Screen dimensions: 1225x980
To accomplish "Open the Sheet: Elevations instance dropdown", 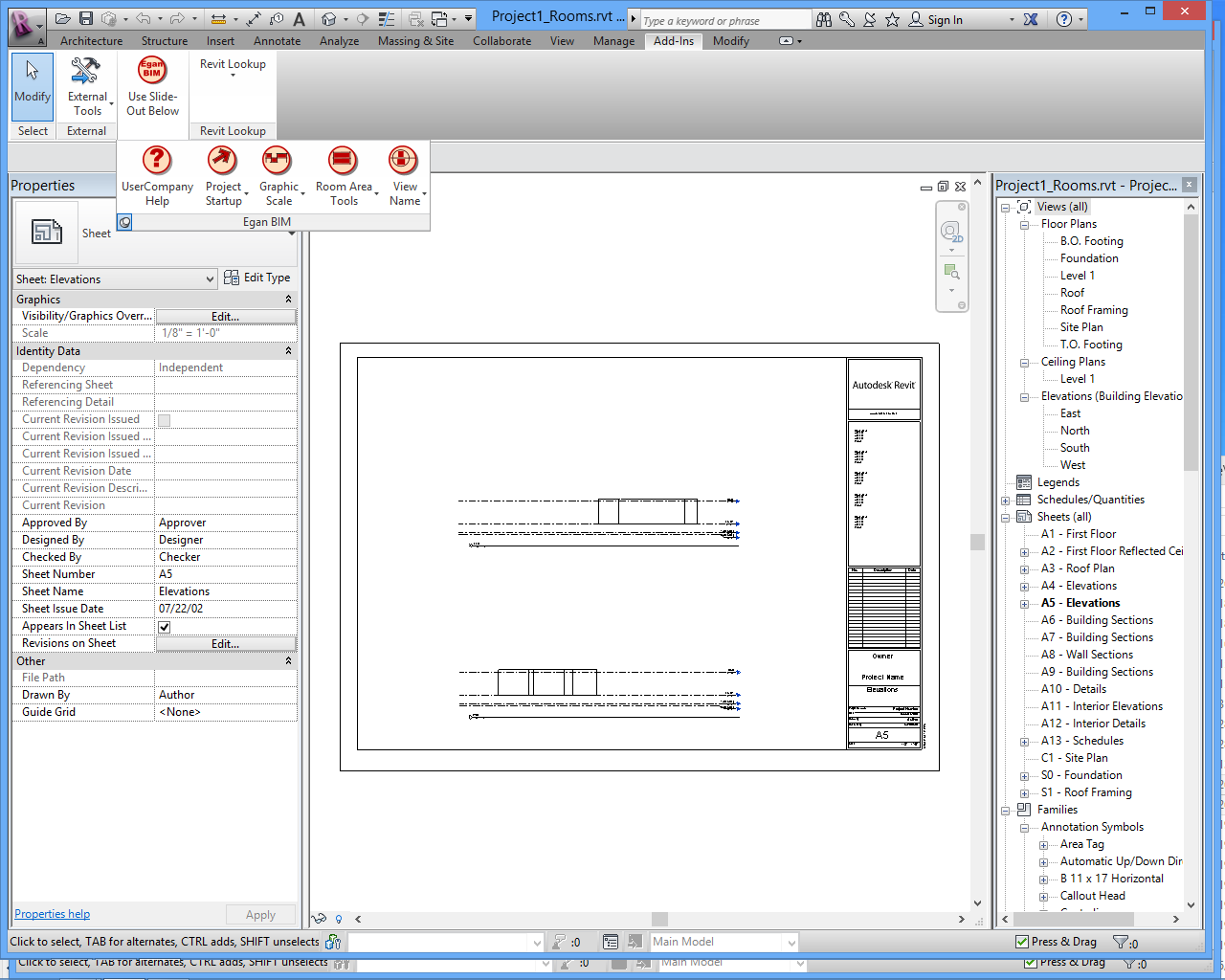I will pos(115,279).
